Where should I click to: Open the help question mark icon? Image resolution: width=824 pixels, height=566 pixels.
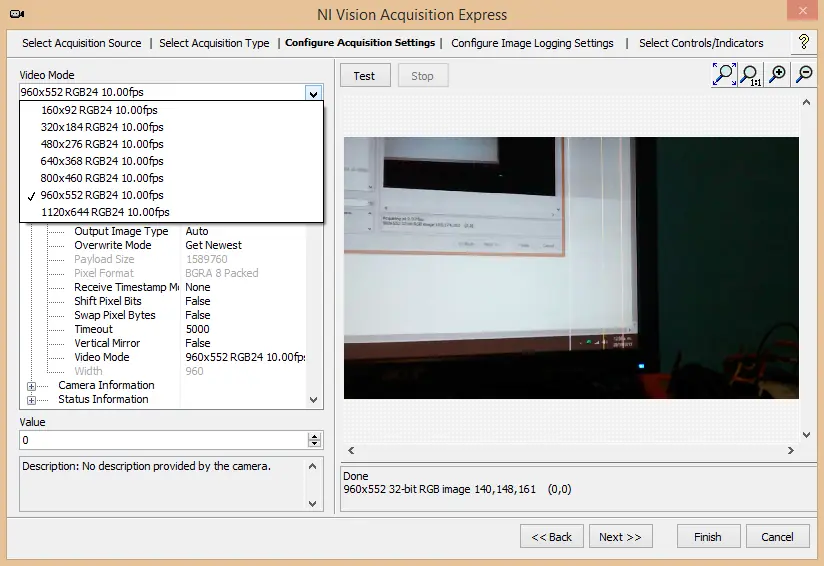[x=804, y=42]
